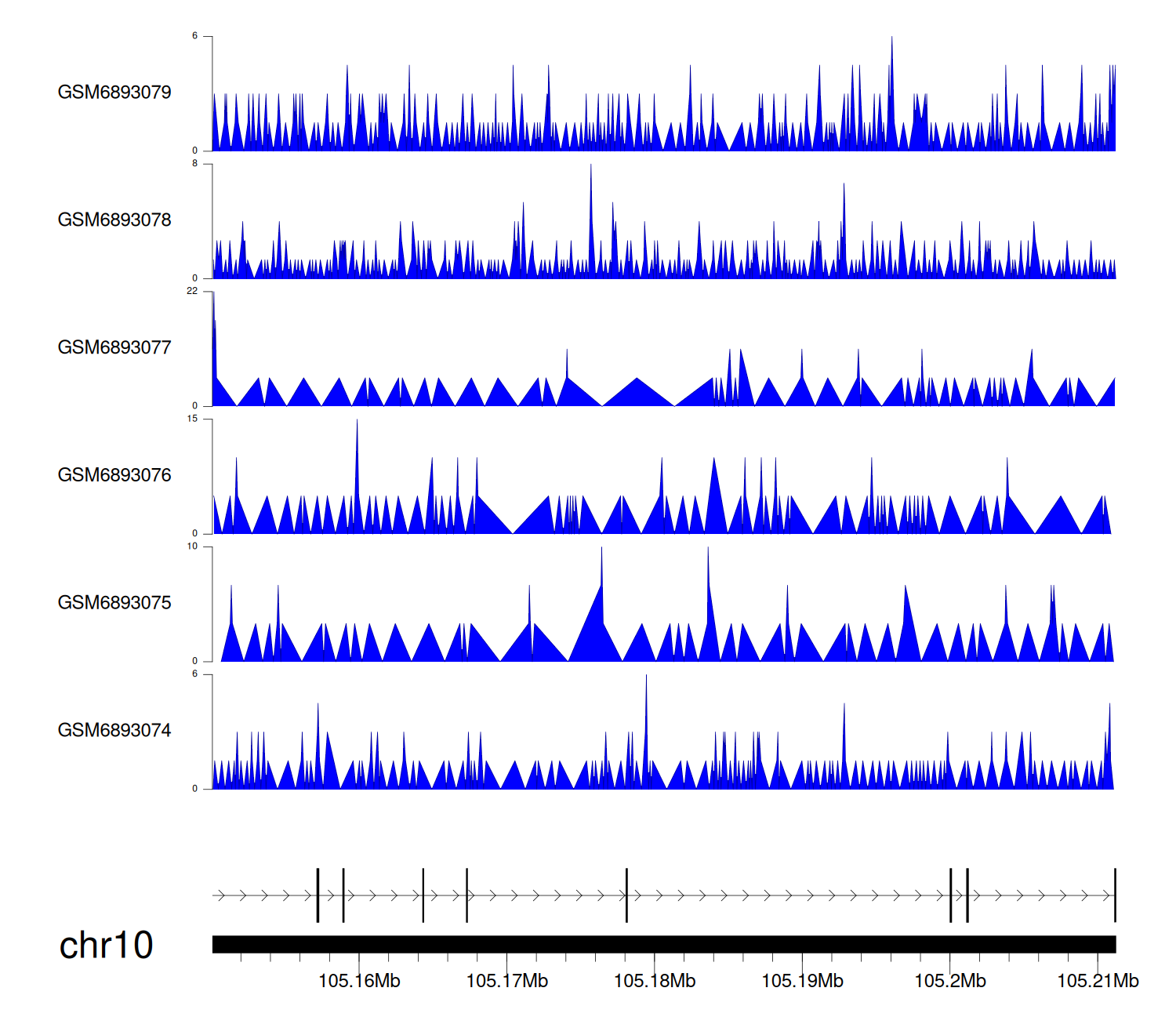The height and width of the screenshot is (1035, 1176).
Task: Click the black chr10 ideogram bar
Action: (x=663, y=944)
